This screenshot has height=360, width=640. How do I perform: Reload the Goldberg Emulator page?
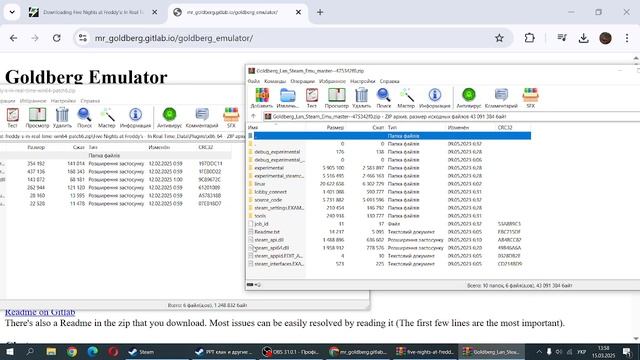pos(57,38)
